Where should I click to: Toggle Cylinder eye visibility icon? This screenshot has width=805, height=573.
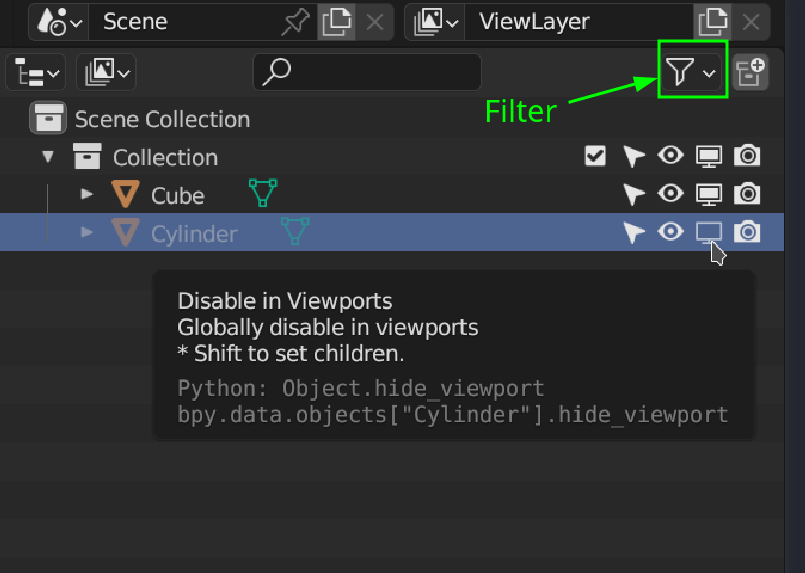670,232
